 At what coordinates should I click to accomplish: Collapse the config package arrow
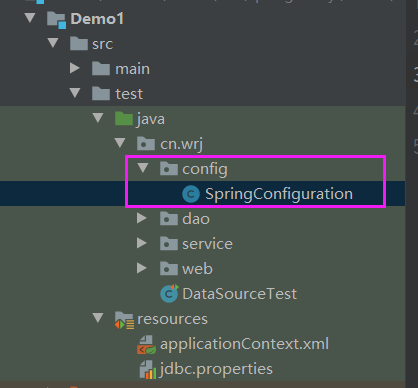pyautogui.click(x=143, y=168)
